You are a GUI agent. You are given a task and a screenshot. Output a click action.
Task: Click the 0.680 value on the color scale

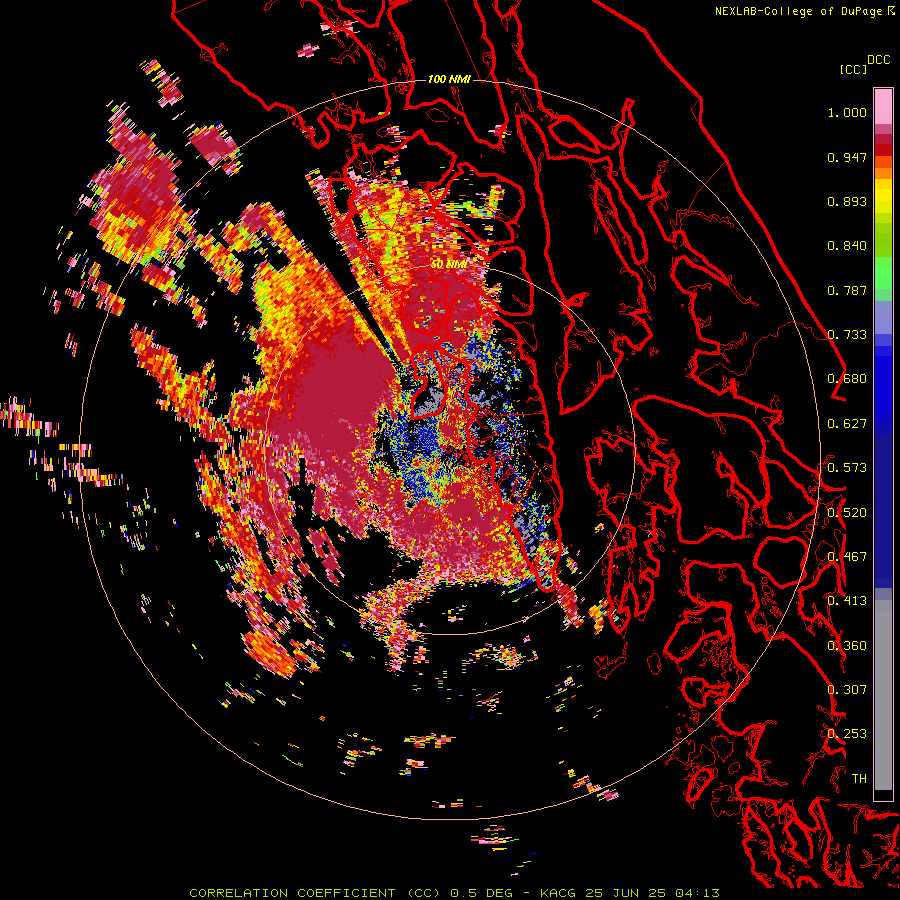pos(847,379)
